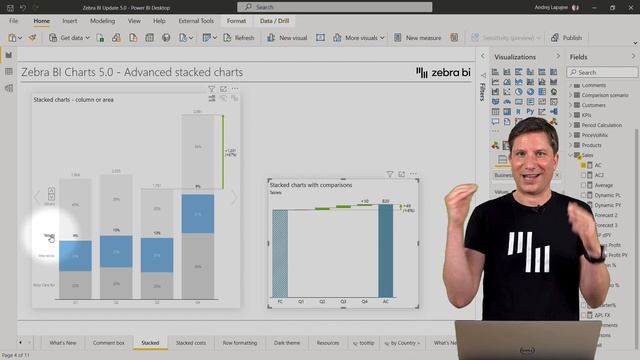Collapse the Visualizations pane
This screenshot has width=640, height=360.
click(558, 56)
